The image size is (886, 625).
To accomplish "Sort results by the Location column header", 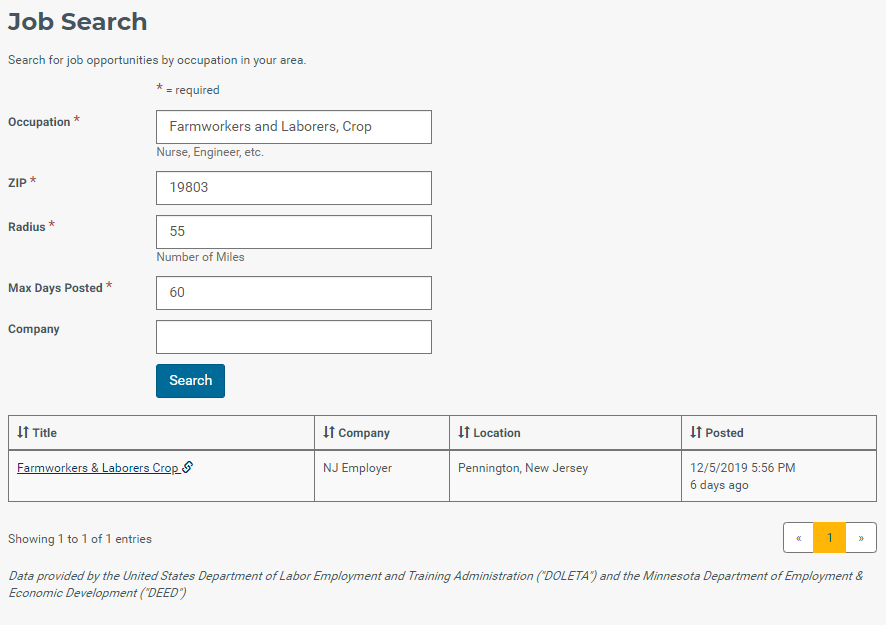I will pos(566,433).
